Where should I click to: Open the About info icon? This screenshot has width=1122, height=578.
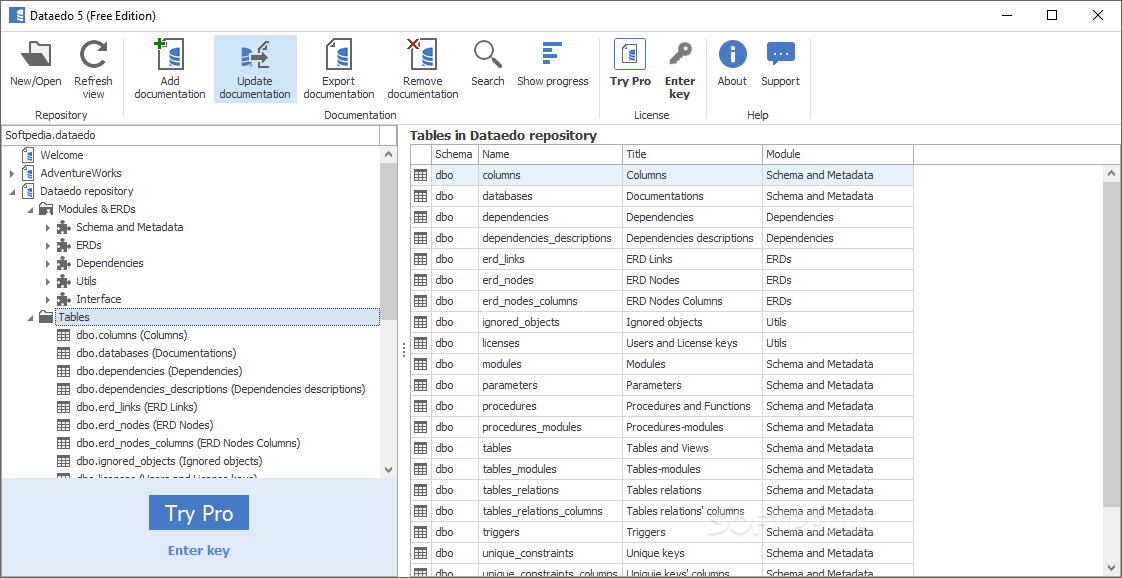[732, 54]
